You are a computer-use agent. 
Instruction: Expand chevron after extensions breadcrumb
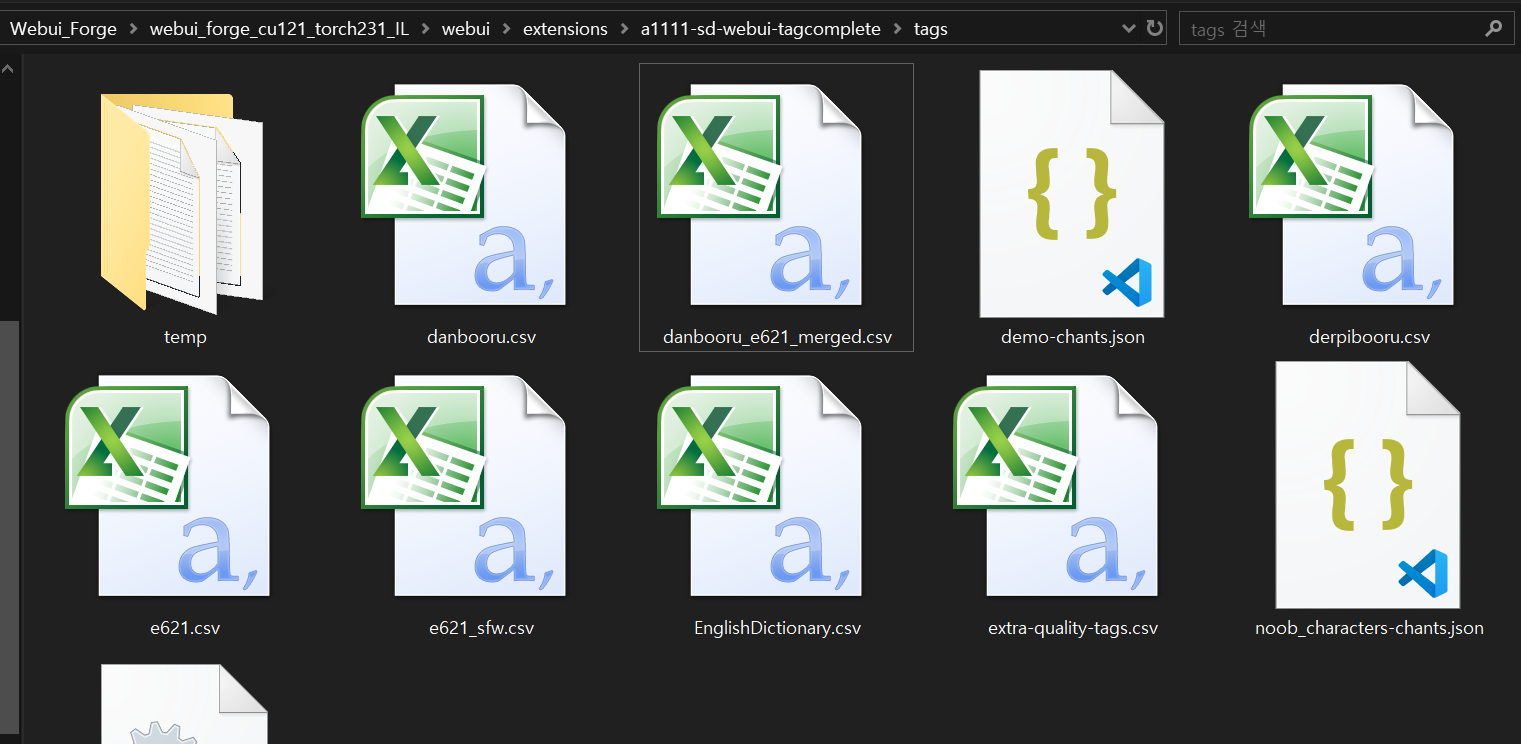click(625, 29)
